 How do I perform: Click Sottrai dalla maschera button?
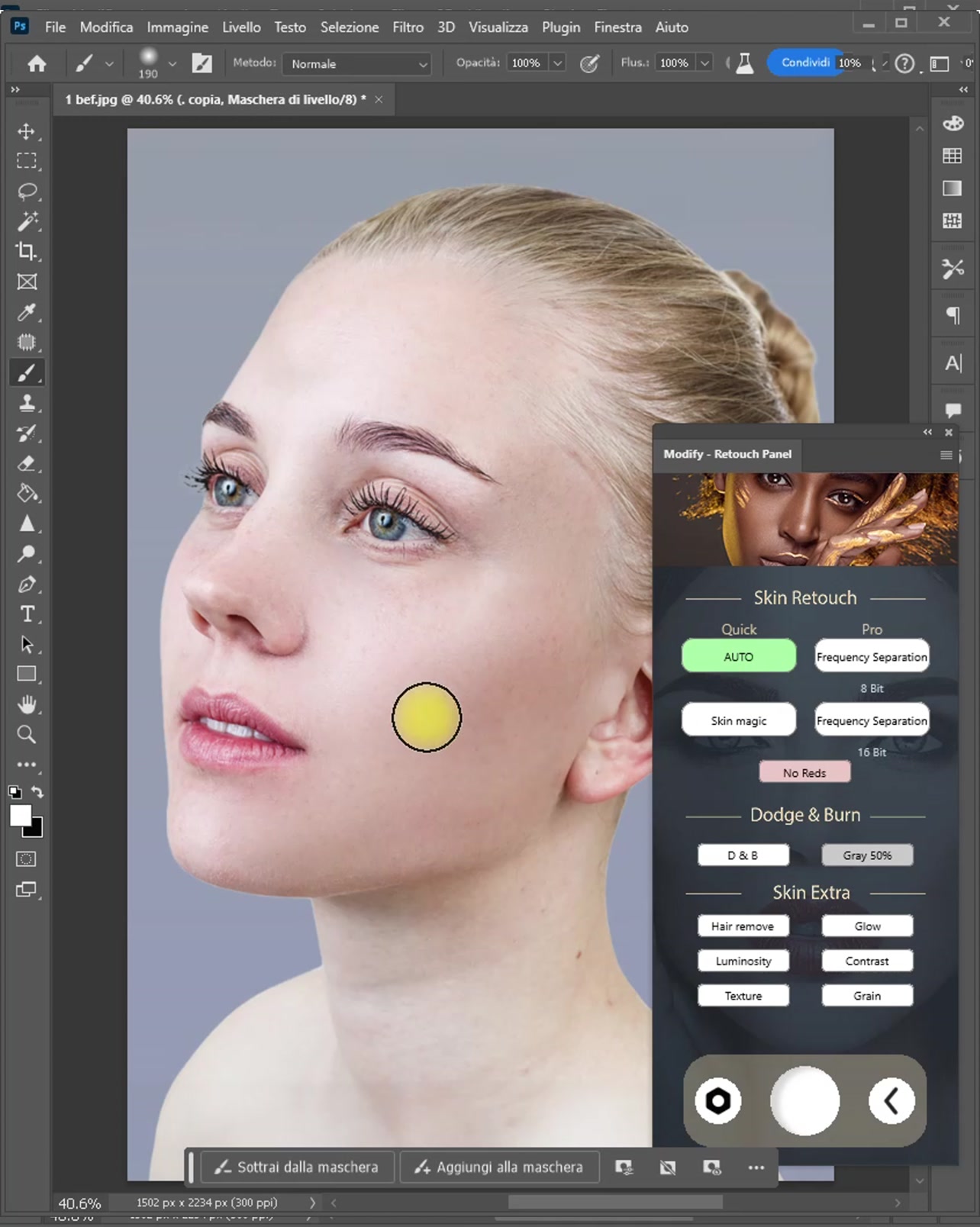[x=298, y=1167]
